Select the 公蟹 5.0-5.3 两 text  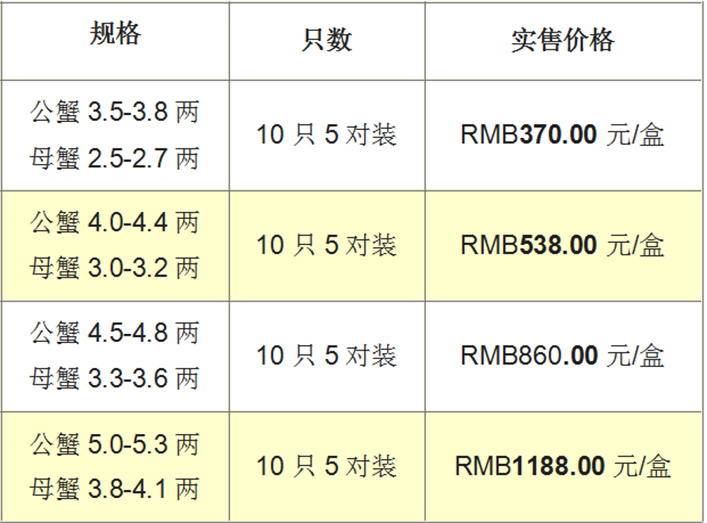click(x=115, y=444)
